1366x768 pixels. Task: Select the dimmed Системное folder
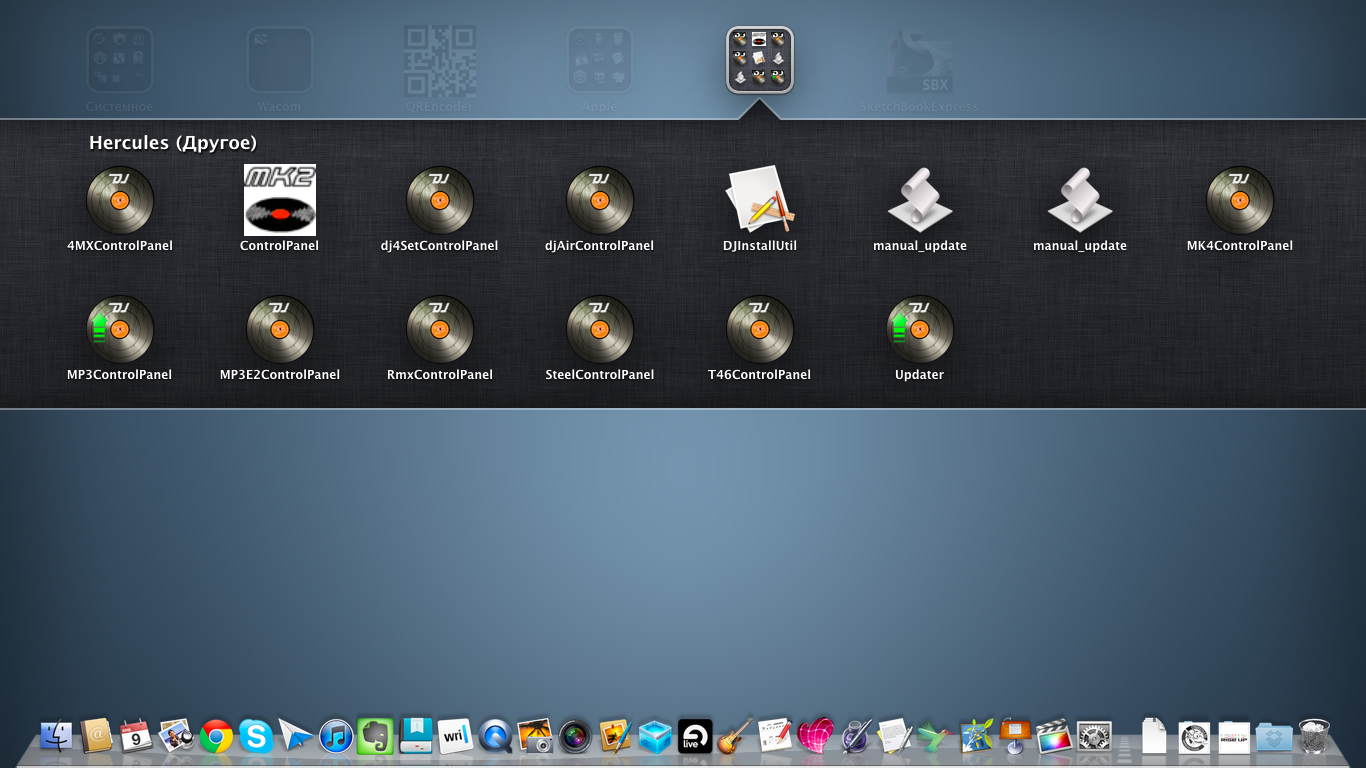click(x=120, y=60)
